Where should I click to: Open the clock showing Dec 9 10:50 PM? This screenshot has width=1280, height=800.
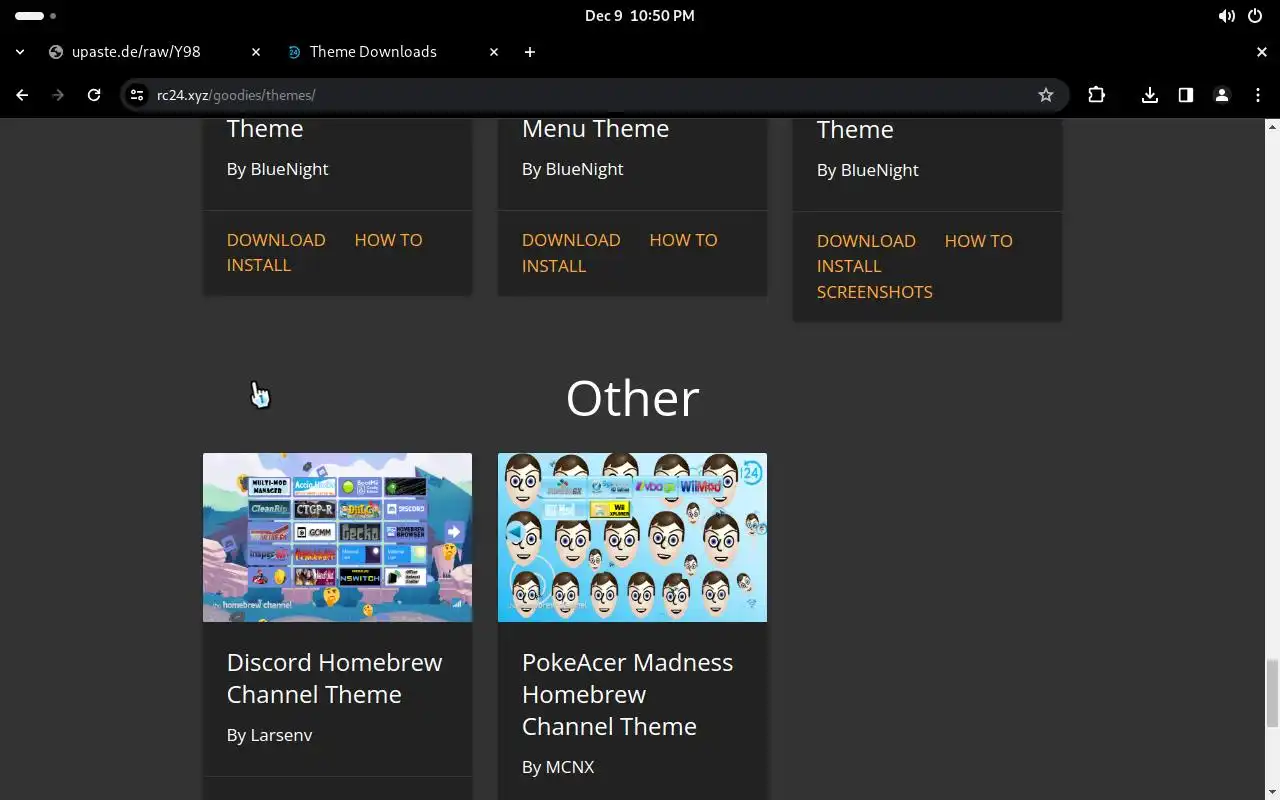640,16
